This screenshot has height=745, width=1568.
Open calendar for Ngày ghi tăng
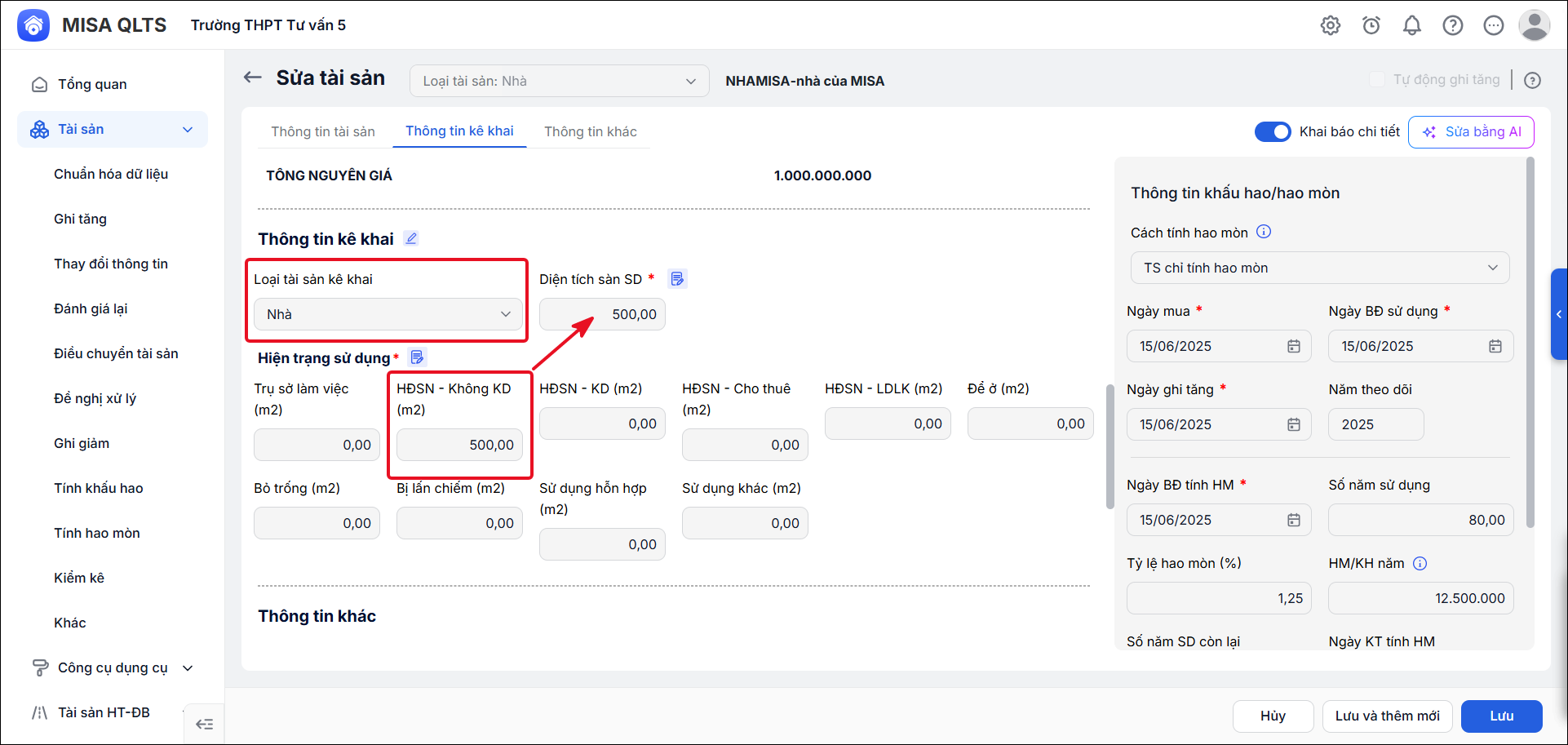(x=1294, y=424)
